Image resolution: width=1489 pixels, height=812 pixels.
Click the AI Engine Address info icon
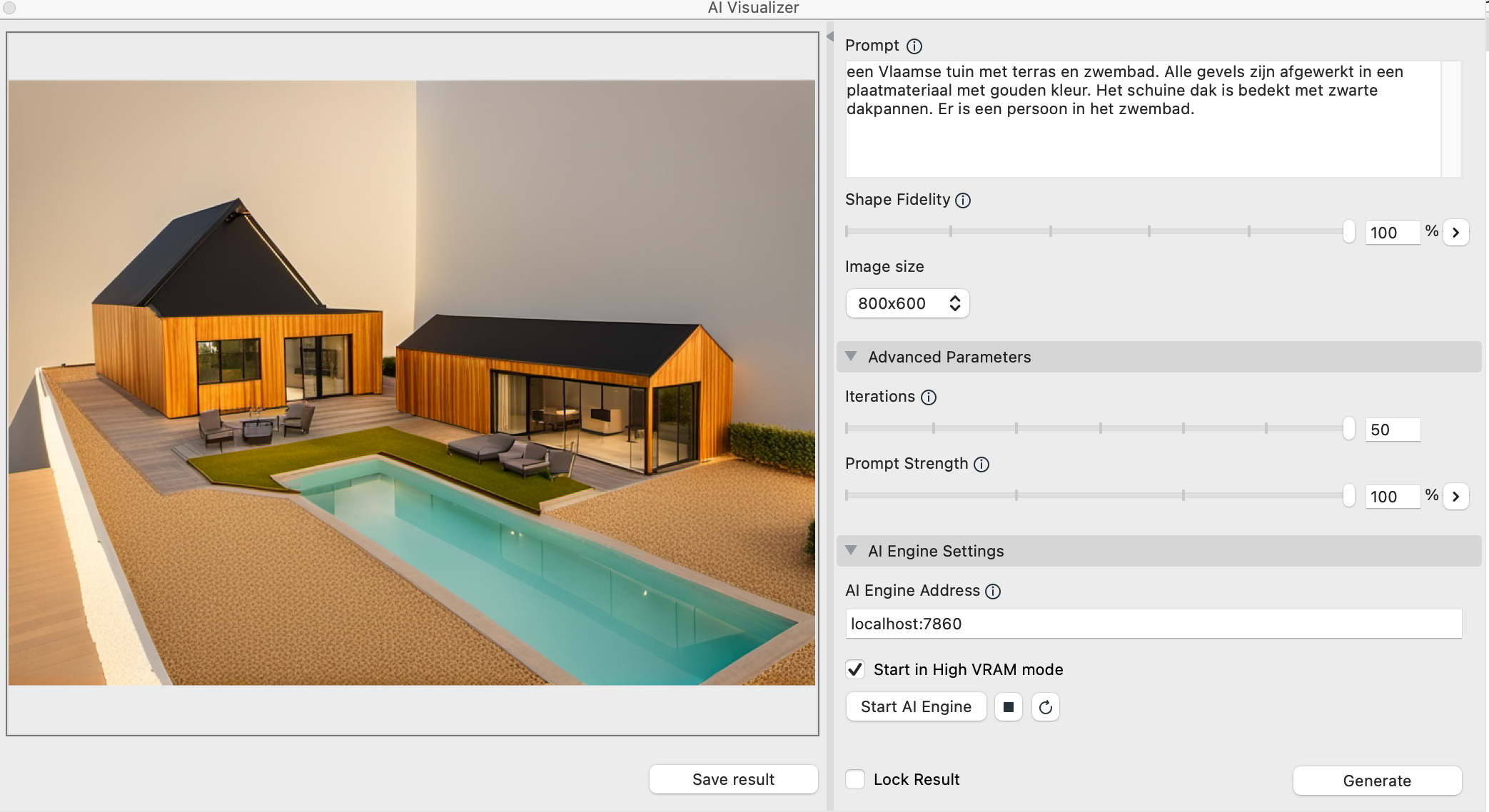(993, 592)
